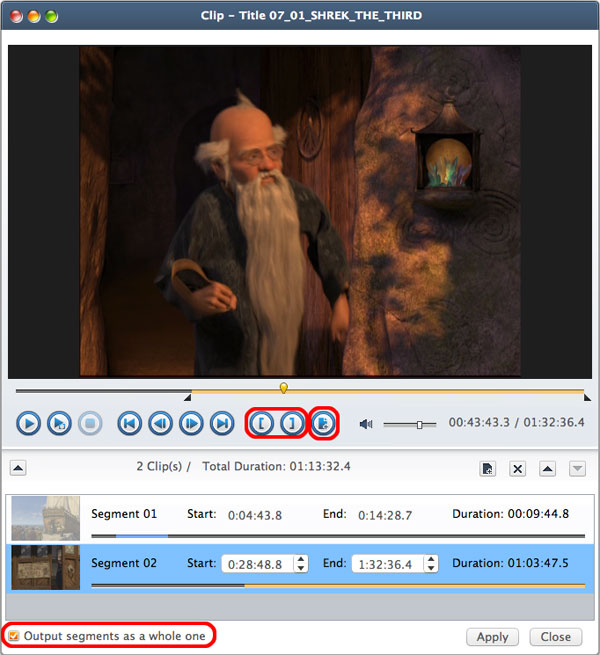Play the video preview
Image resolution: width=600 pixels, height=655 pixels.
(28, 424)
